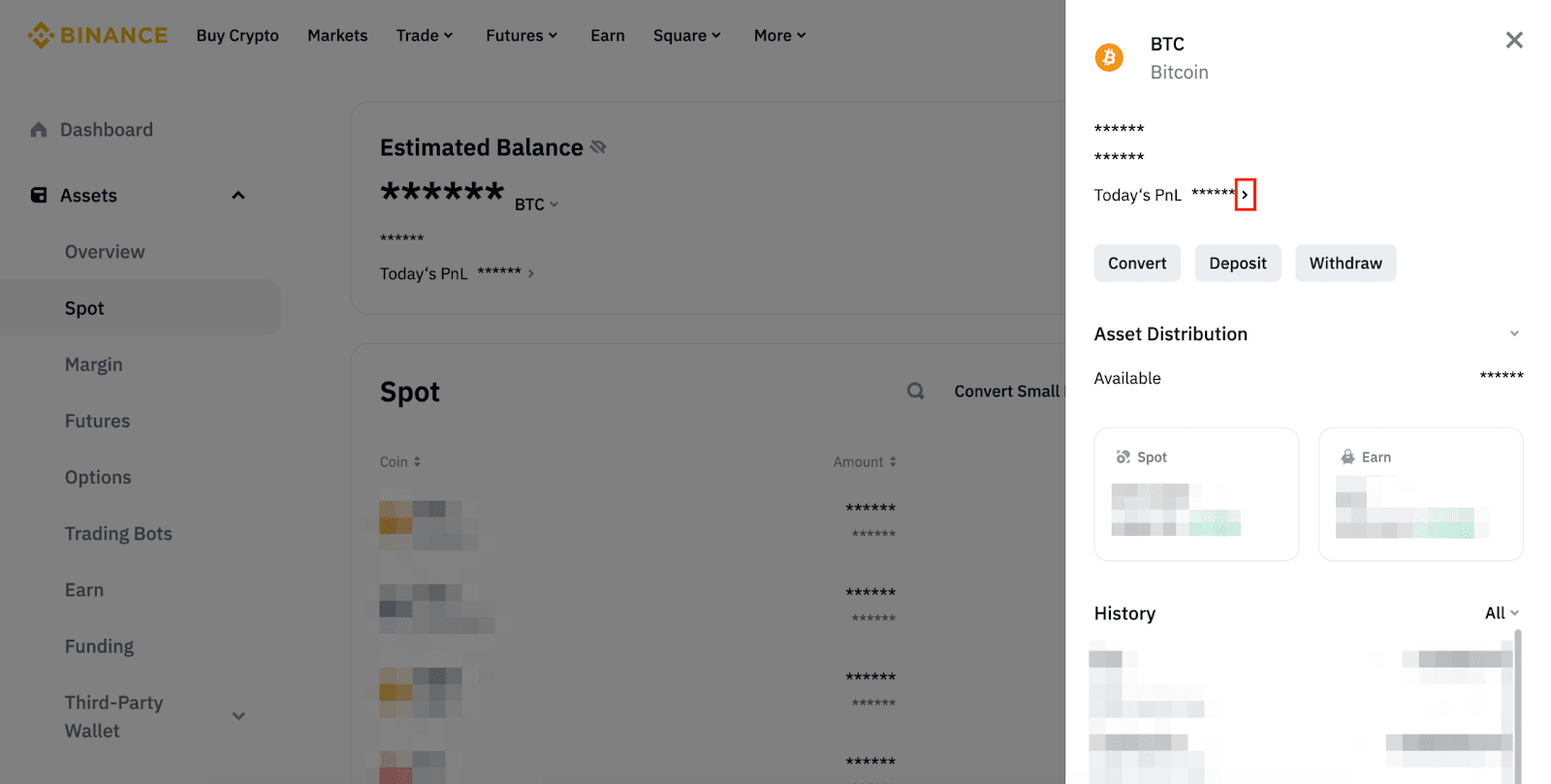Open the Trade menu in navigation
1551x784 pixels.
pos(424,36)
